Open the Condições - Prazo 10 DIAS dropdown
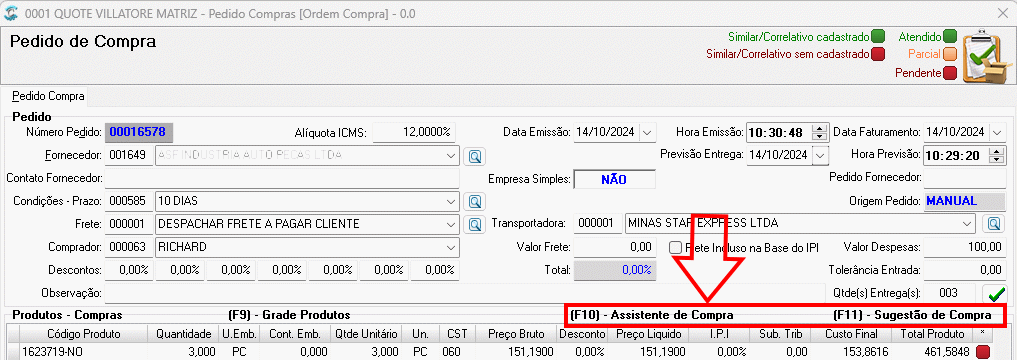This screenshot has width=1017, height=360. pyautogui.click(x=451, y=201)
